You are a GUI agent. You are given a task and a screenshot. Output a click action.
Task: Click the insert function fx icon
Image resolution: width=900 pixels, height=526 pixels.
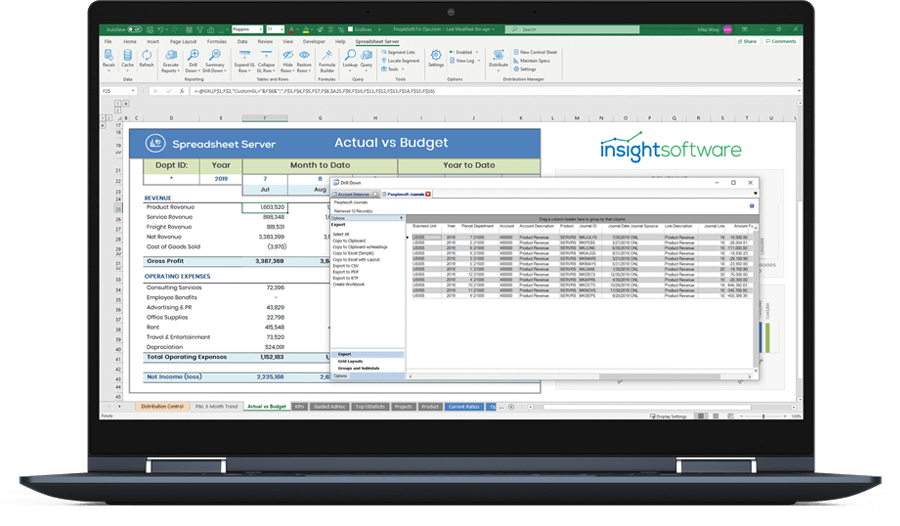click(x=181, y=91)
